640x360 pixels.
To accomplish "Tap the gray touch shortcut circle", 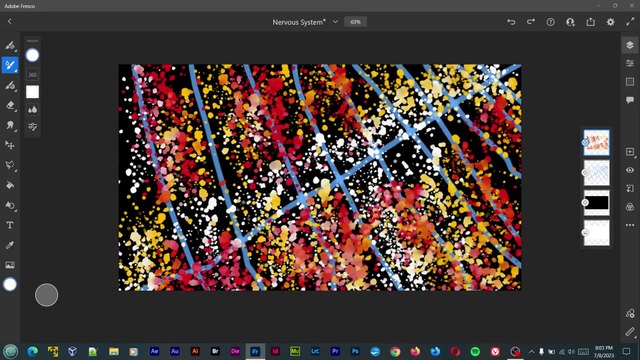I will pos(47,295).
